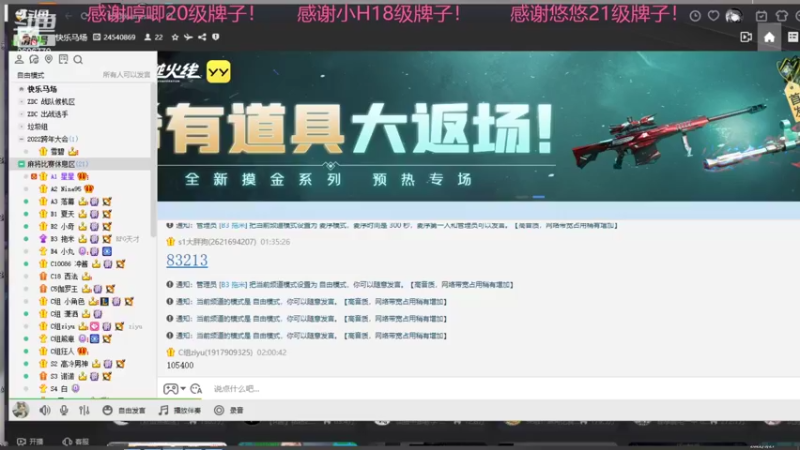Click 播放伴奏 play accompaniment button
Viewport: 800px width, 450px height.
pyautogui.click(x=180, y=410)
